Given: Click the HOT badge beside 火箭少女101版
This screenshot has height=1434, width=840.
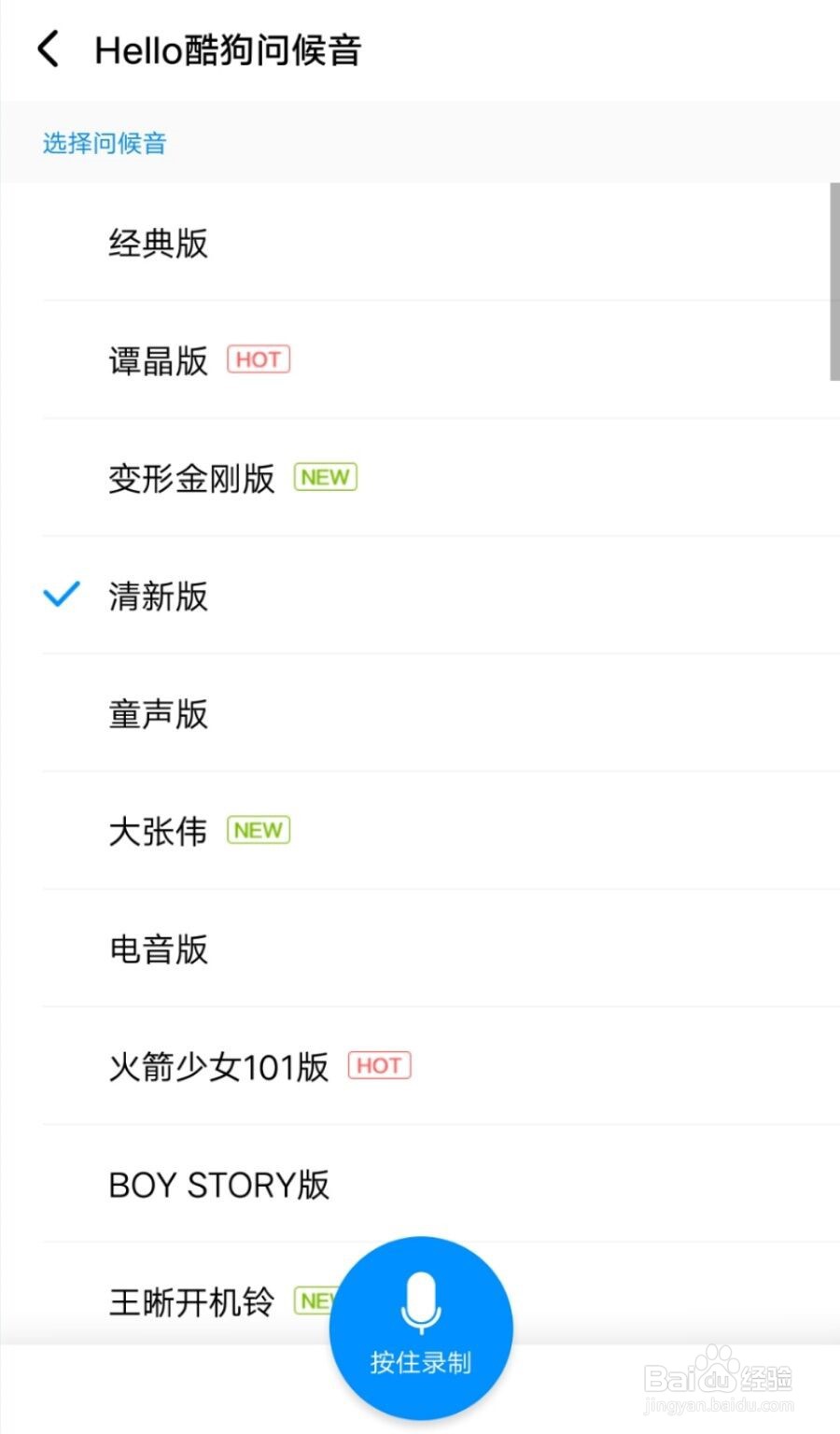Looking at the screenshot, I should click(x=379, y=1064).
